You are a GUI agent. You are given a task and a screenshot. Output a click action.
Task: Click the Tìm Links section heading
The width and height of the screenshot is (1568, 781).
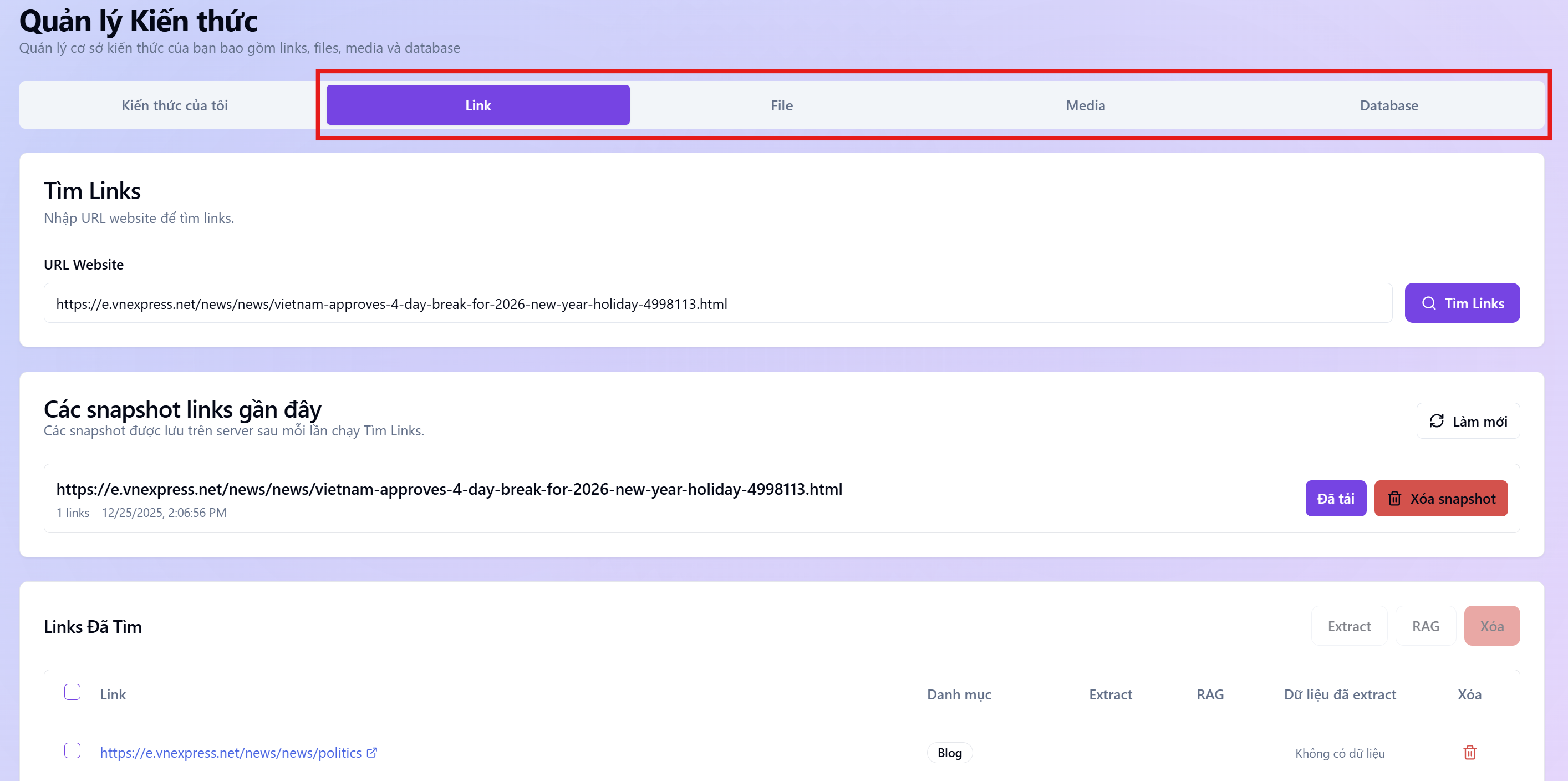[92, 190]
